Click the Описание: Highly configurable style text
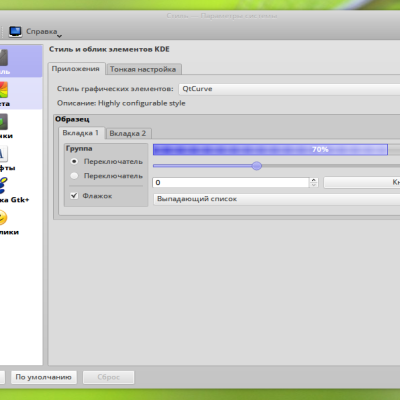The width and height of the screenshot is (400, 400). pyautogui.click(x=121, y=103)
